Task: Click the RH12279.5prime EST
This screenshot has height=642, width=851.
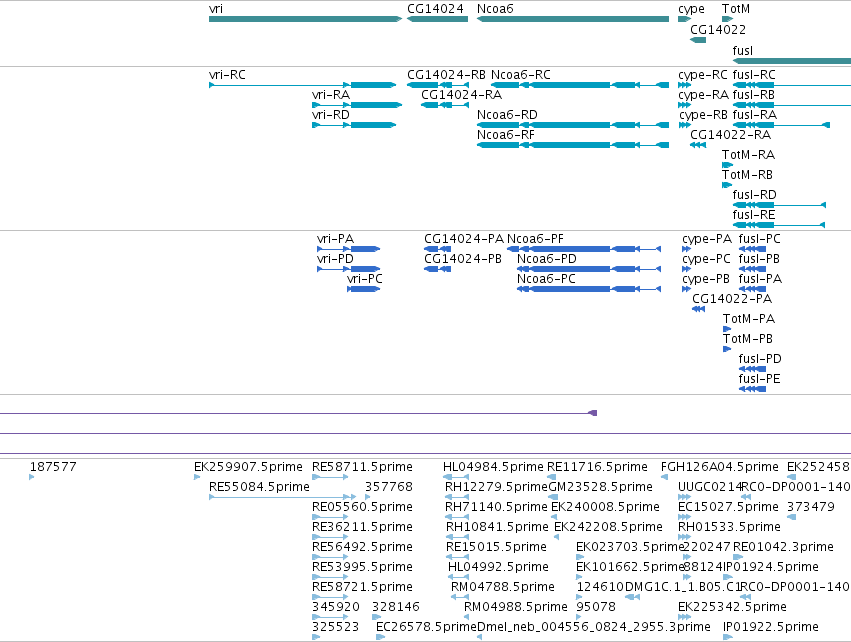Action: click(x=457, y=497)
